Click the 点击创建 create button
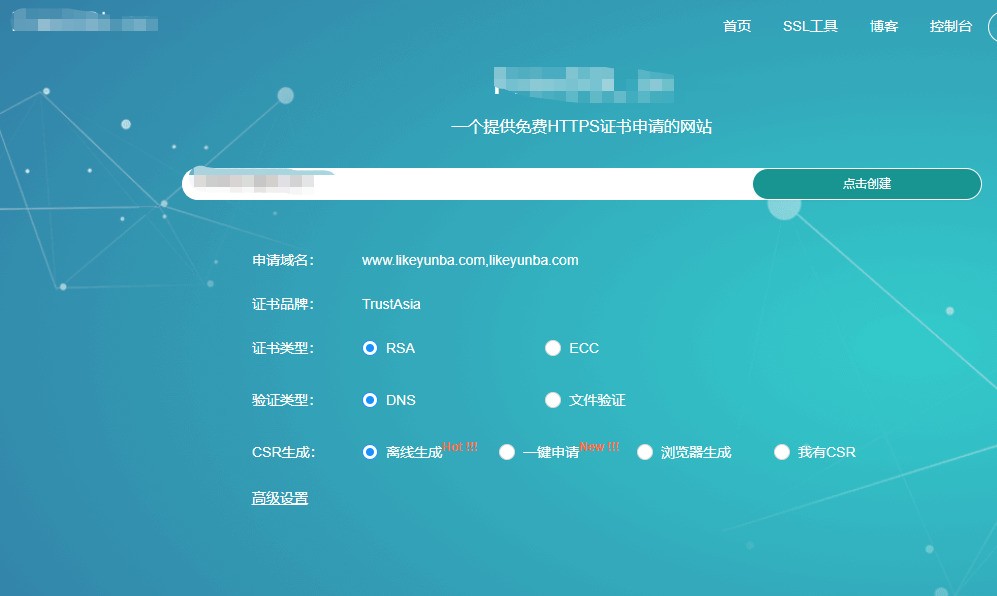This screenshot has width=997, height=596. (x=866, y=184)
